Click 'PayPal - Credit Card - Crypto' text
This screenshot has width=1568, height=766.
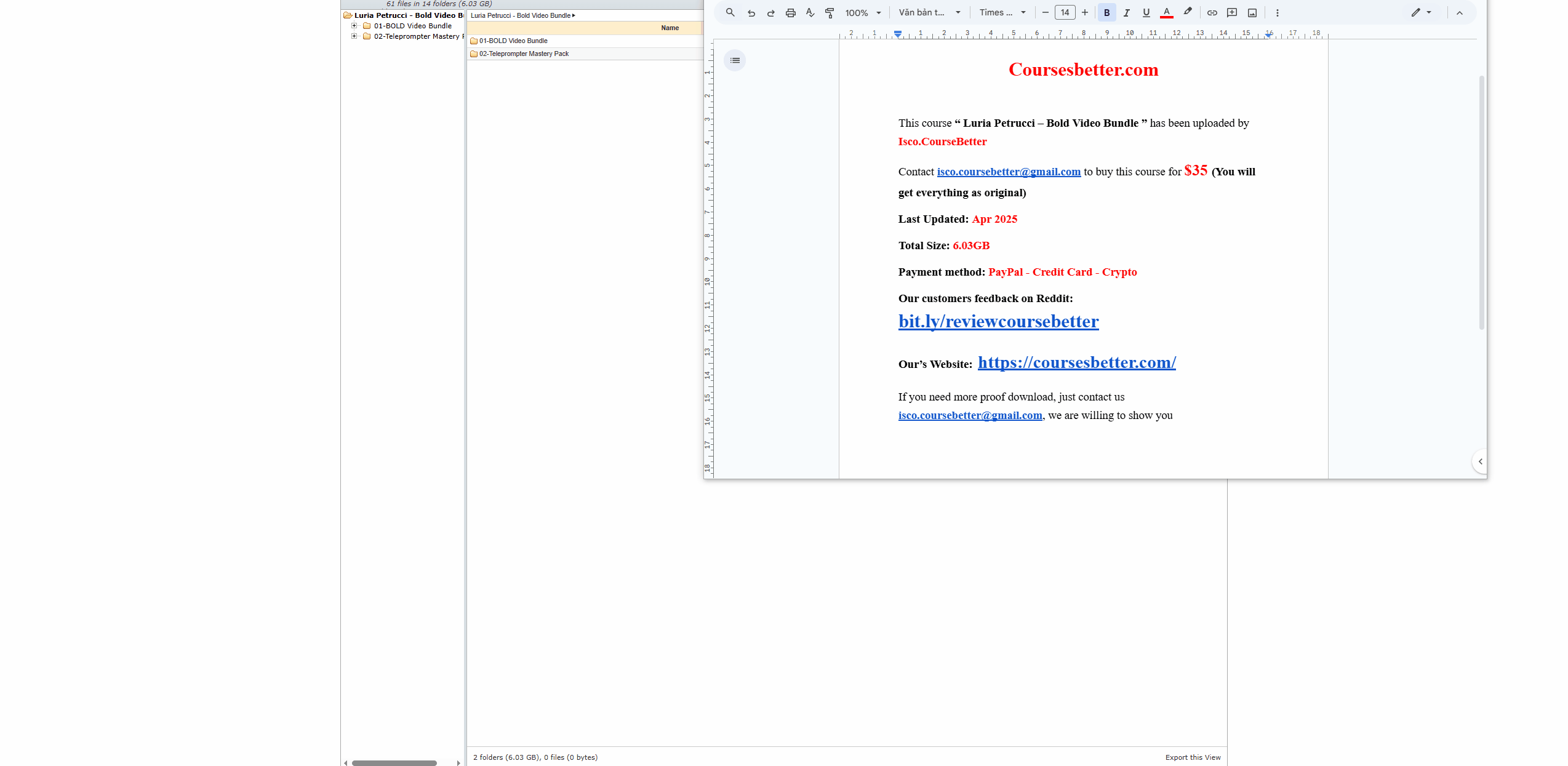click(1062, 272)
